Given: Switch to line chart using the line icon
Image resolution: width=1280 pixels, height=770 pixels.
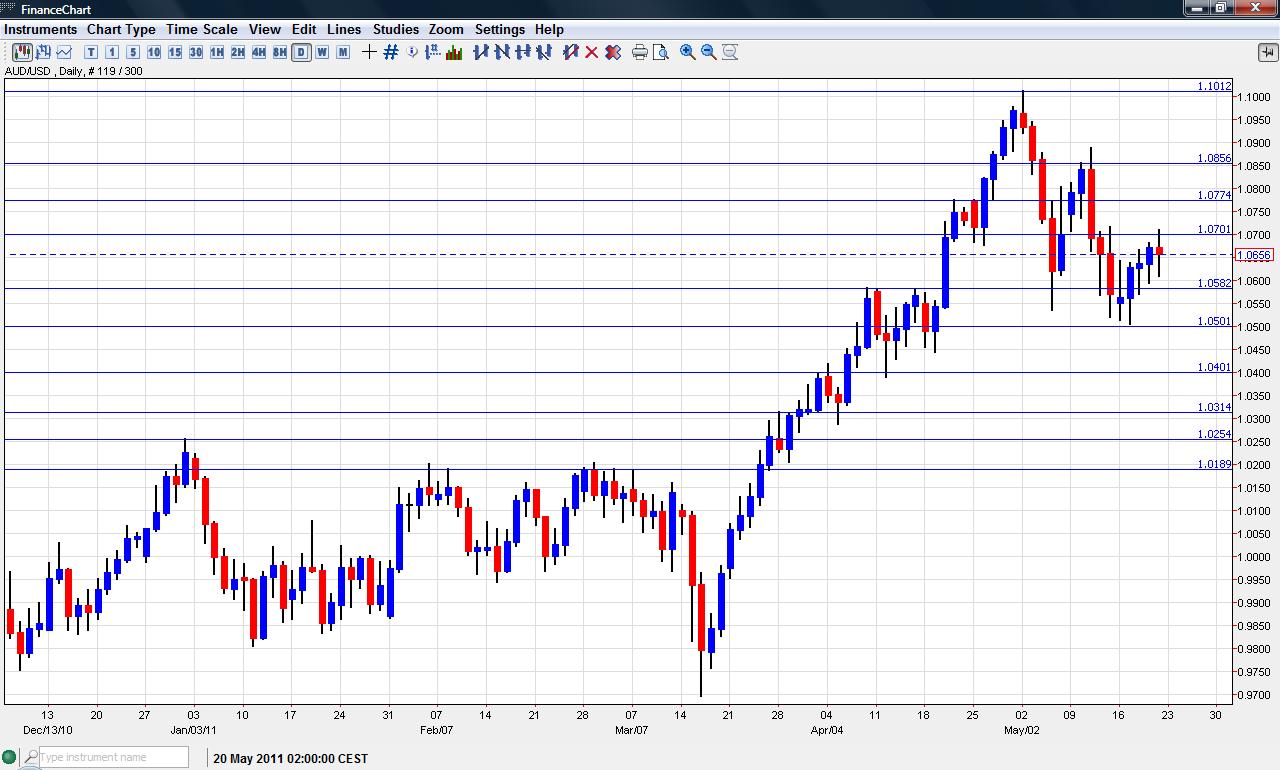Looking at the screenshot, I should pos(64,51).
